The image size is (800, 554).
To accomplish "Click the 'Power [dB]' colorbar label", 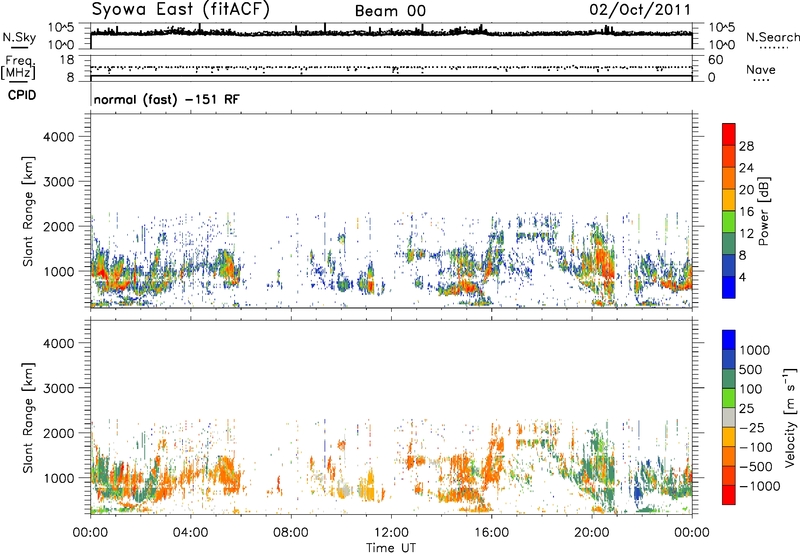I will (x=764, y=211).
